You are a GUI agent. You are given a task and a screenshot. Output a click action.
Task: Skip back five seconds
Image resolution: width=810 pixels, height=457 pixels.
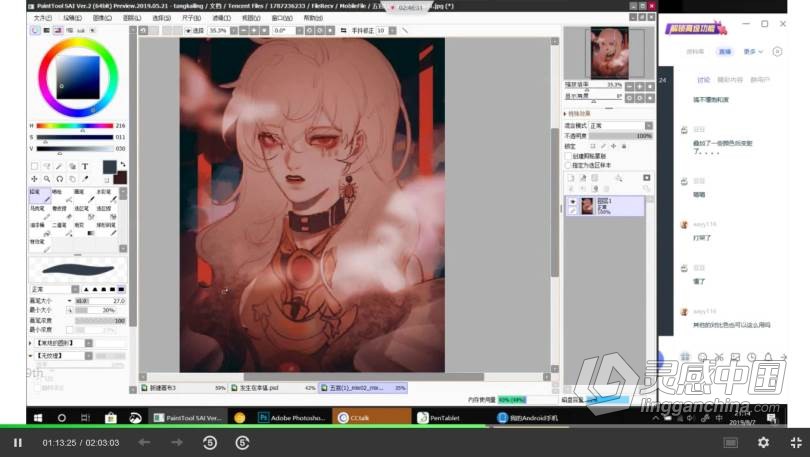210,443
